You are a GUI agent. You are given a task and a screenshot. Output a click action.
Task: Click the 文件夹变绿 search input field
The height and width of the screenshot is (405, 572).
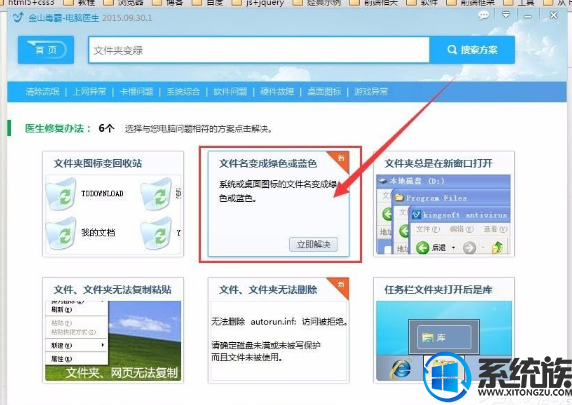[259, 50]
